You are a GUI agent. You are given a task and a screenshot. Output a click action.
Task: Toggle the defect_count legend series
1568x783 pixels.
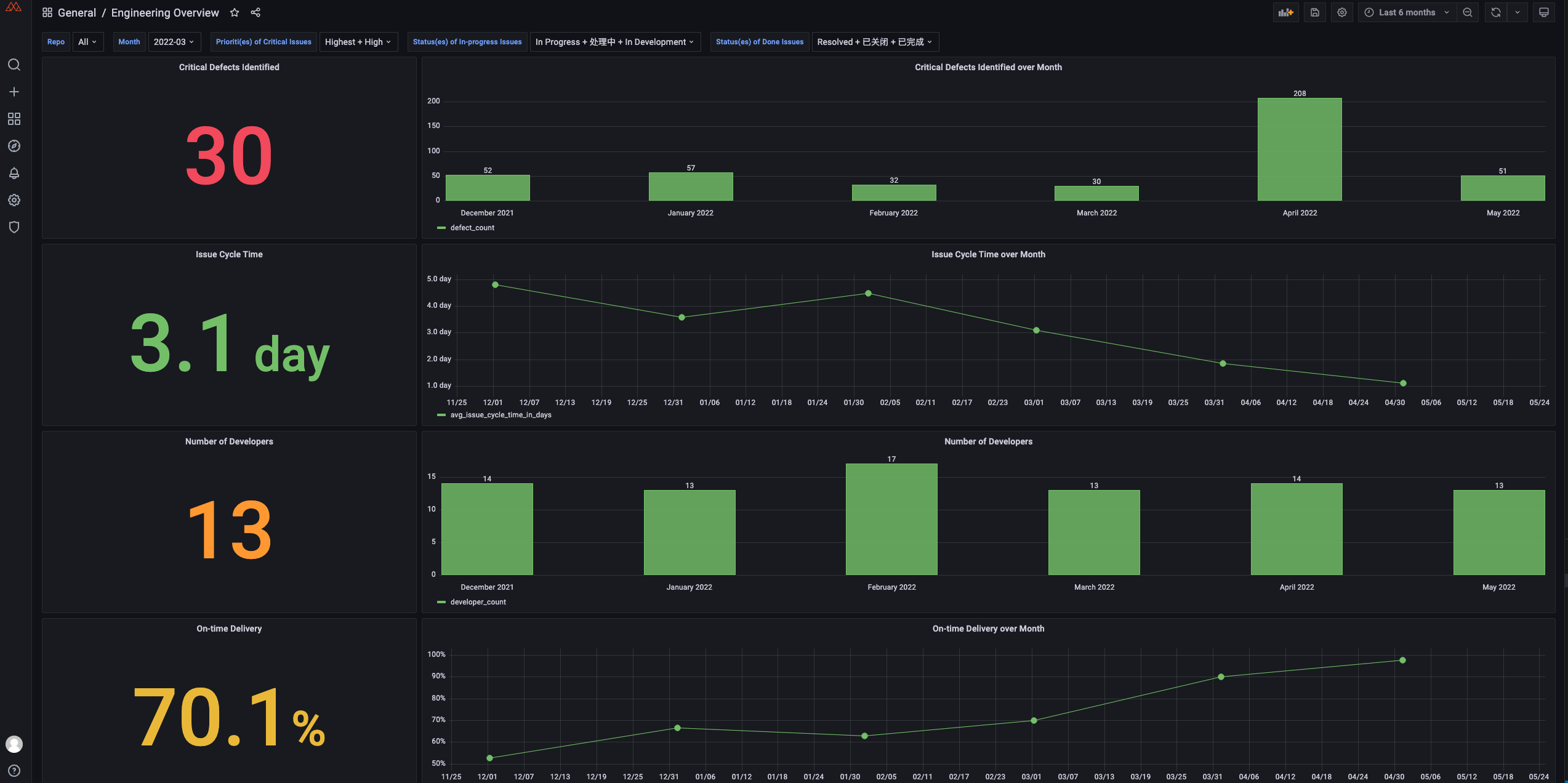[472, 228]
